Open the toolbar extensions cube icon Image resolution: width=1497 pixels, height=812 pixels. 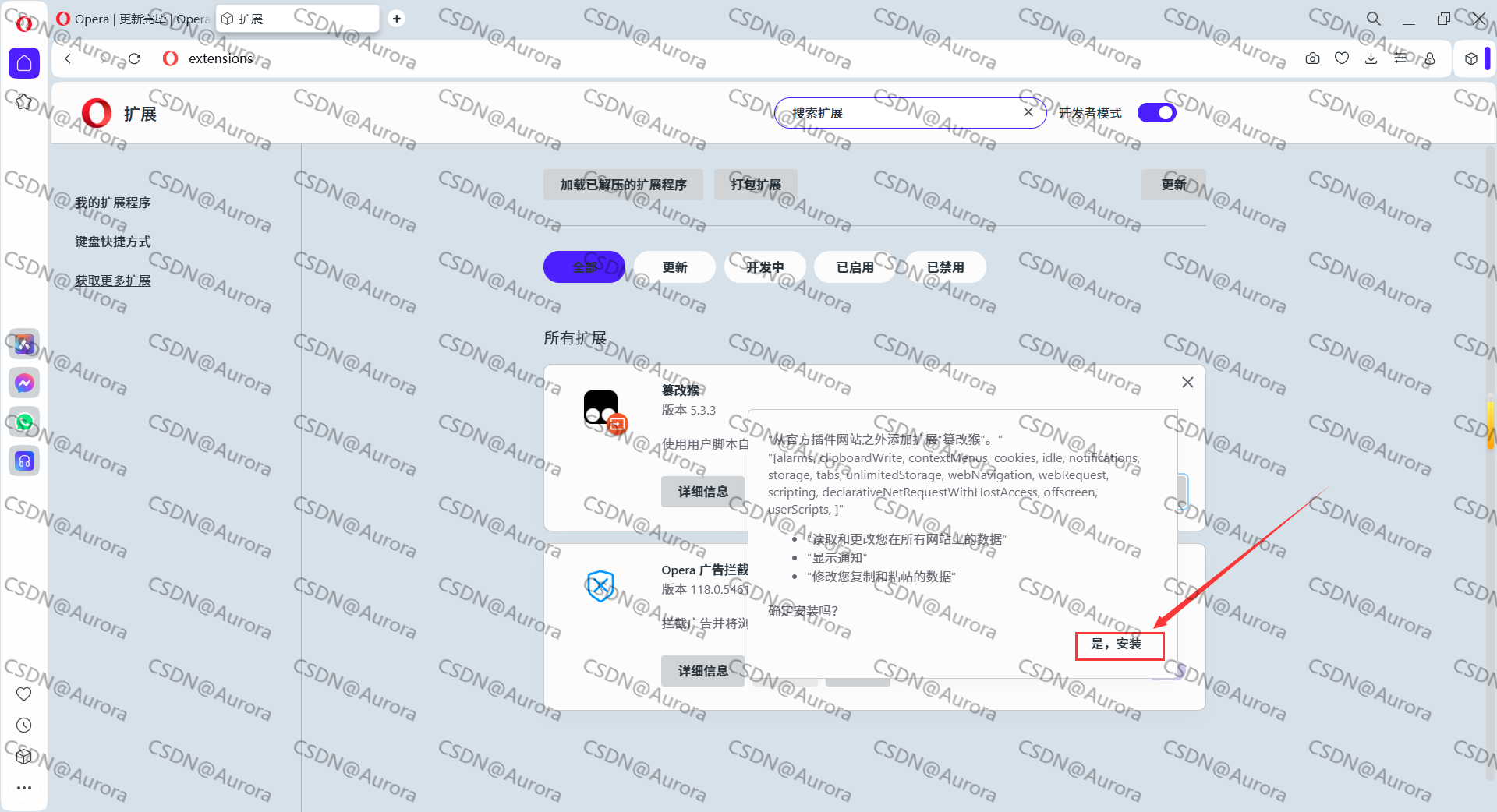pyautogui.click(x=1470, y=58)
